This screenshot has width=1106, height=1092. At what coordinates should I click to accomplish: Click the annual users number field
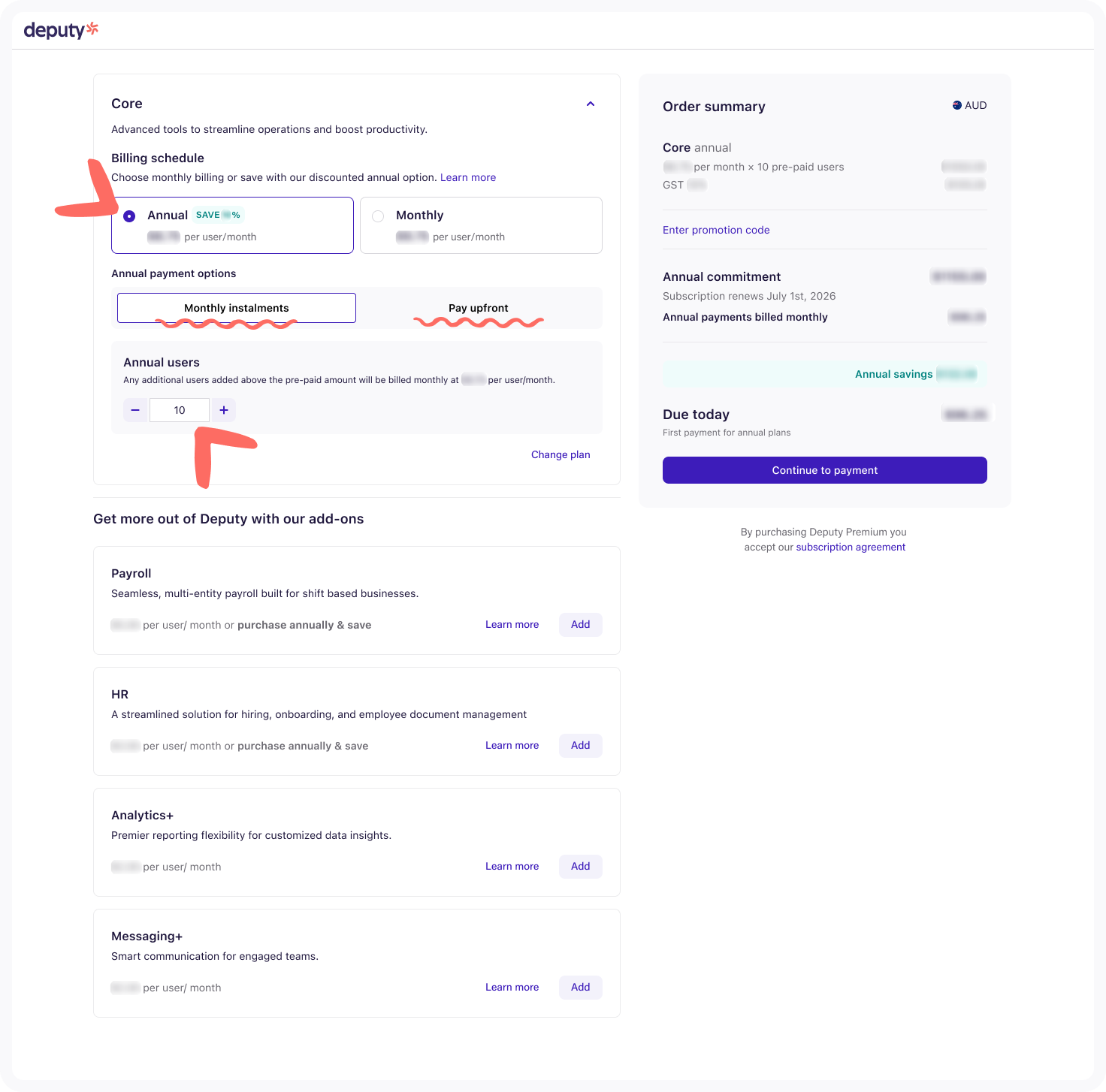pos(180,410)
